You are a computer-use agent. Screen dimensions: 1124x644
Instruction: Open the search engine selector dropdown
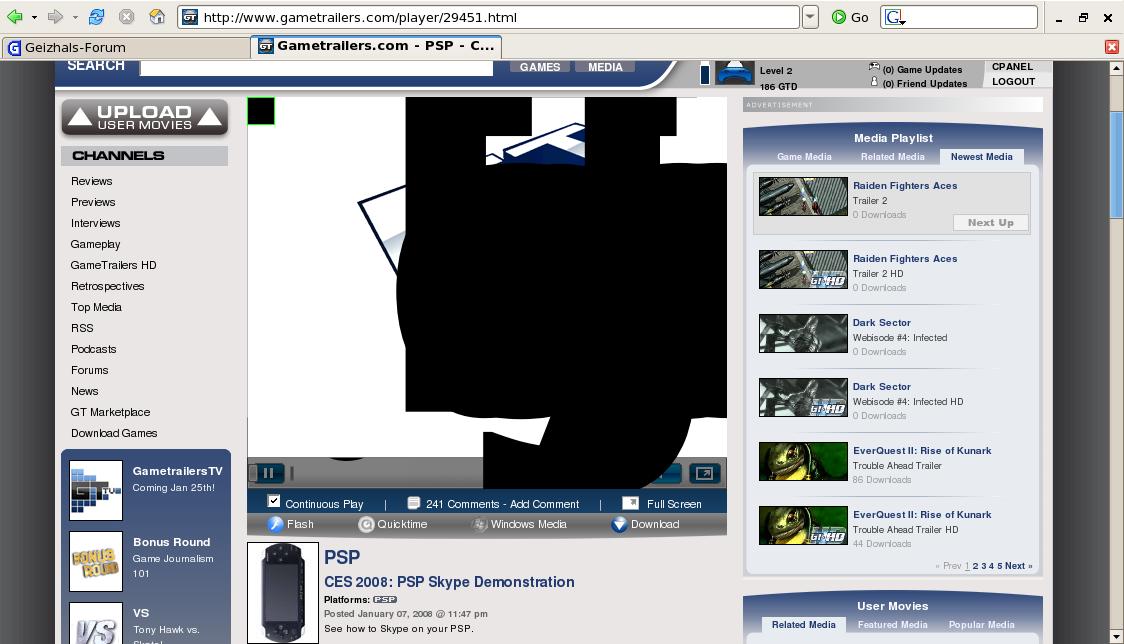coord(895,17)
